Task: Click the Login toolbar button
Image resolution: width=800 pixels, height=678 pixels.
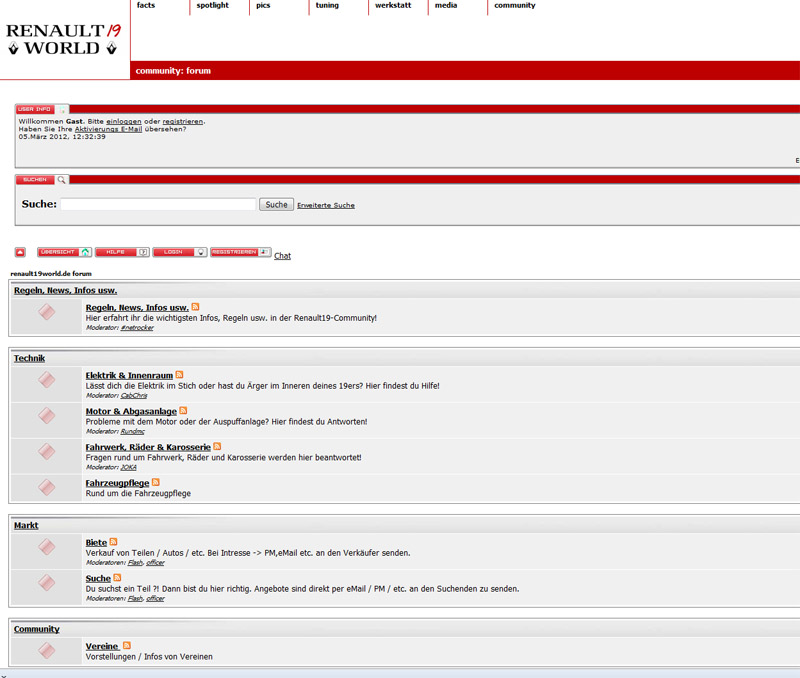Action: (180, 252)
